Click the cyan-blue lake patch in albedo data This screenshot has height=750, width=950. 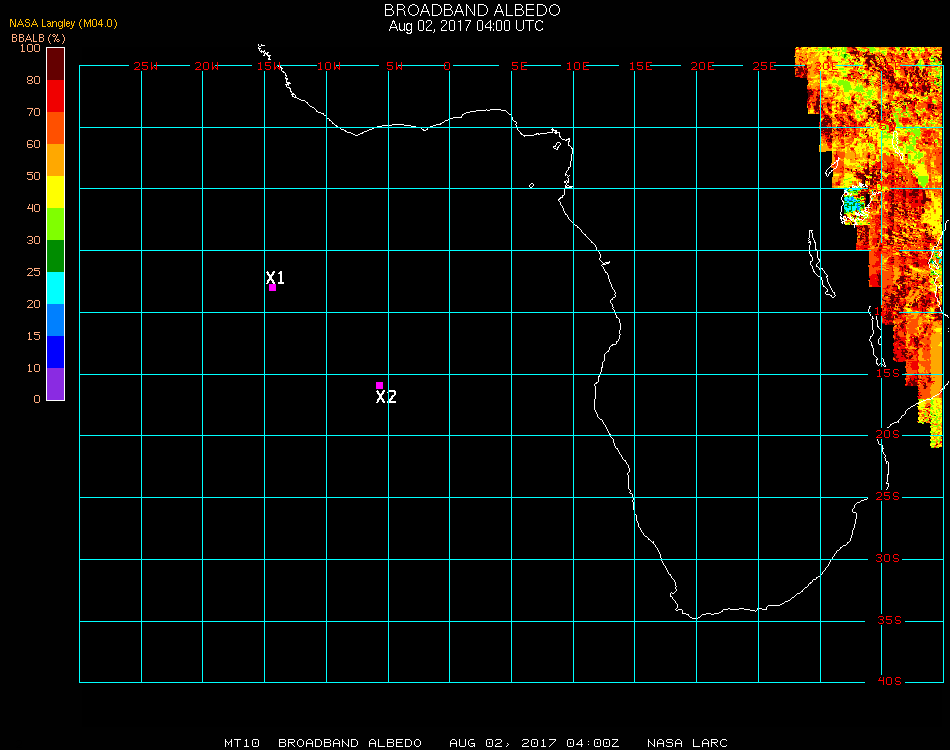(853, 203)
